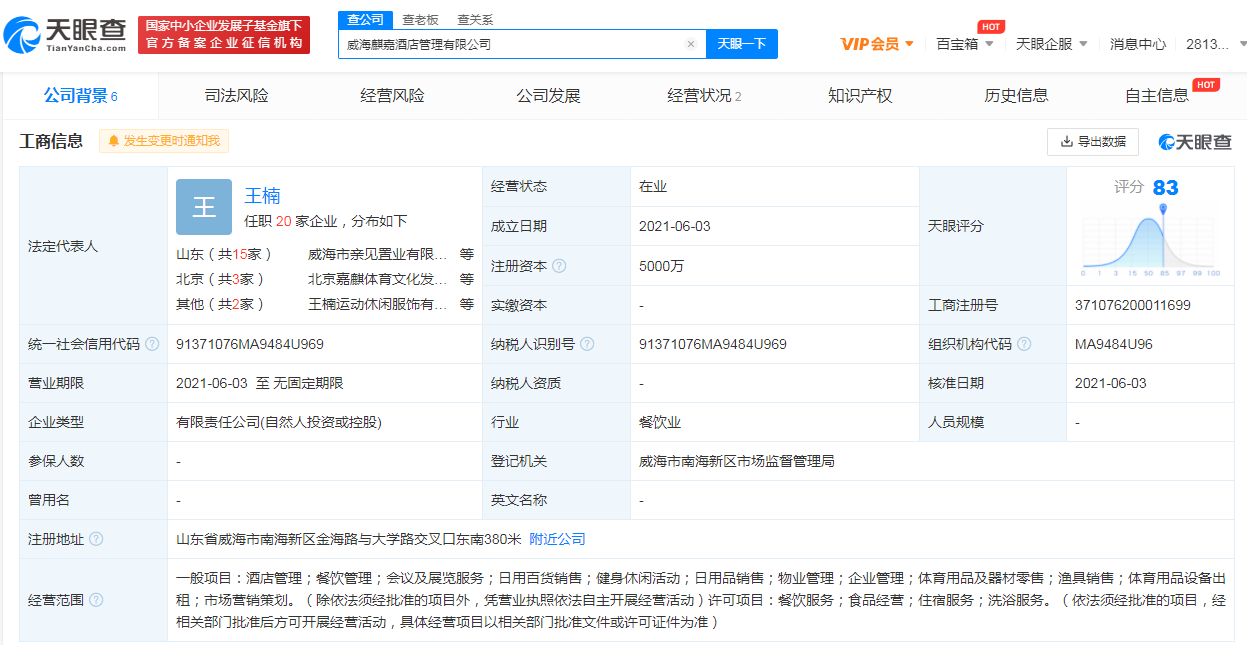Select the registration authority 威海市南海新区市场监督管理局
Image resolution: width=1247 pixels, height=645 pixels.
[737, 461]
